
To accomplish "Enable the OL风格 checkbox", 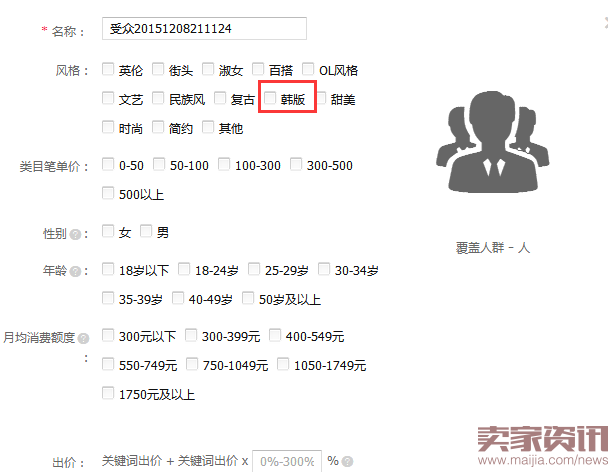I will click(x=308, y=69).
